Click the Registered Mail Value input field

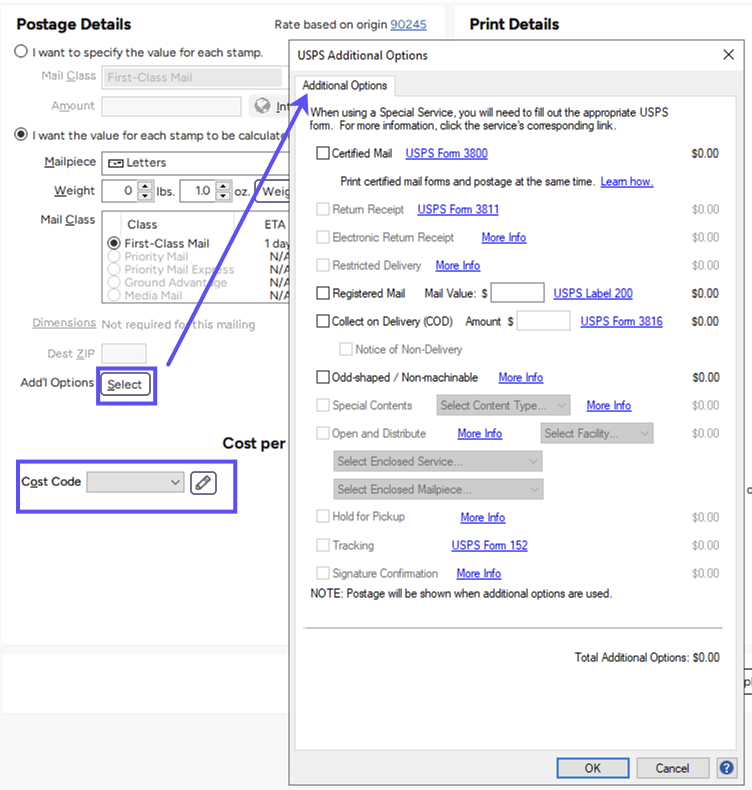tap(518, 292)
